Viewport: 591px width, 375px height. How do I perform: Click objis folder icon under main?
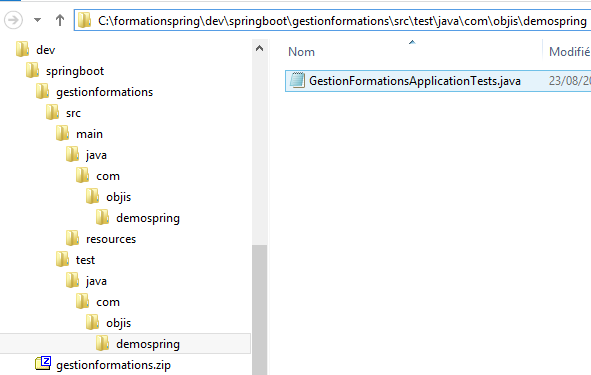[92, 196]
